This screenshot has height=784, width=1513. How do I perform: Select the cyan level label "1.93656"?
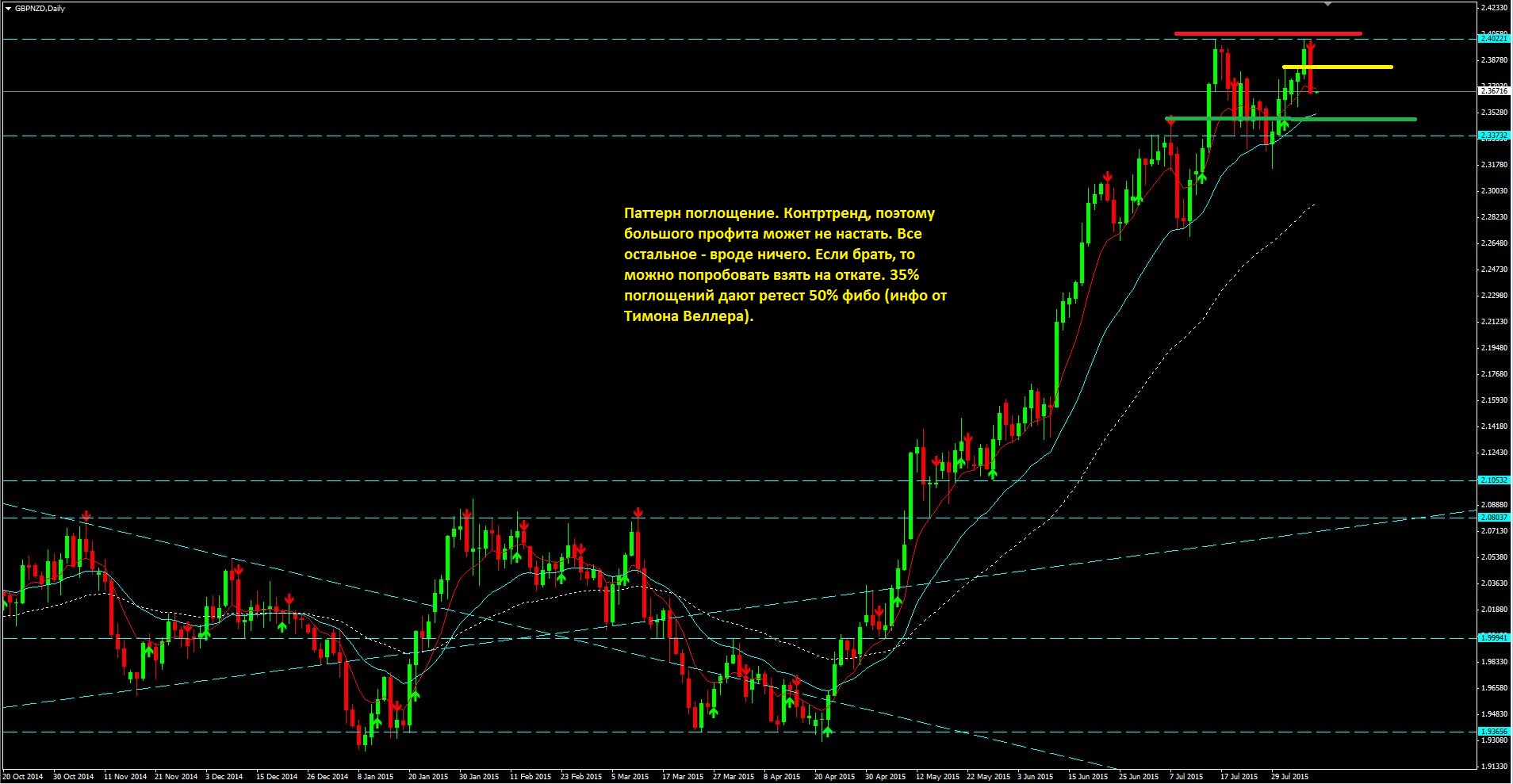1494,732
